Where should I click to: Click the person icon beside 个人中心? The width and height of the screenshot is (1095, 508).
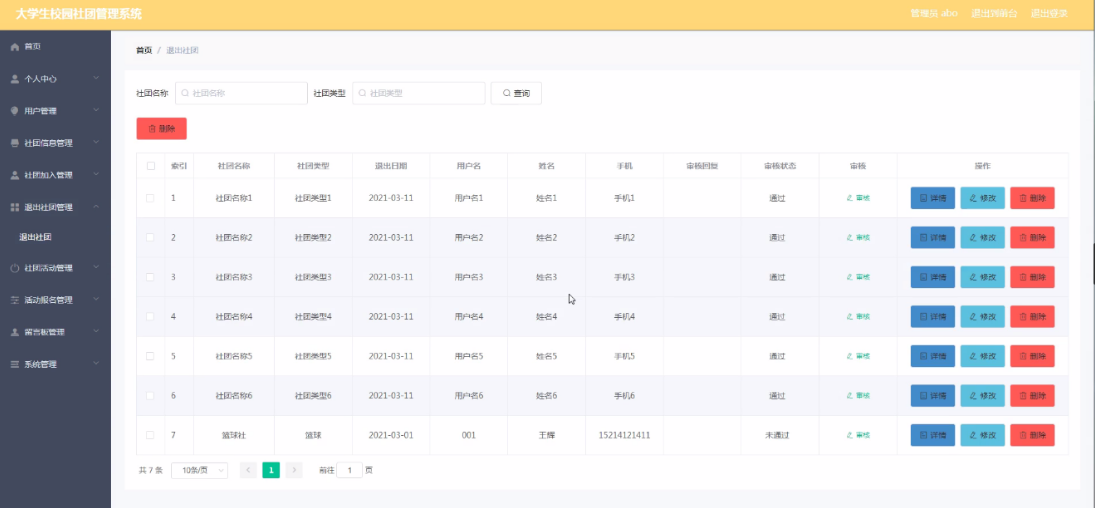click(x=15, y=79)
